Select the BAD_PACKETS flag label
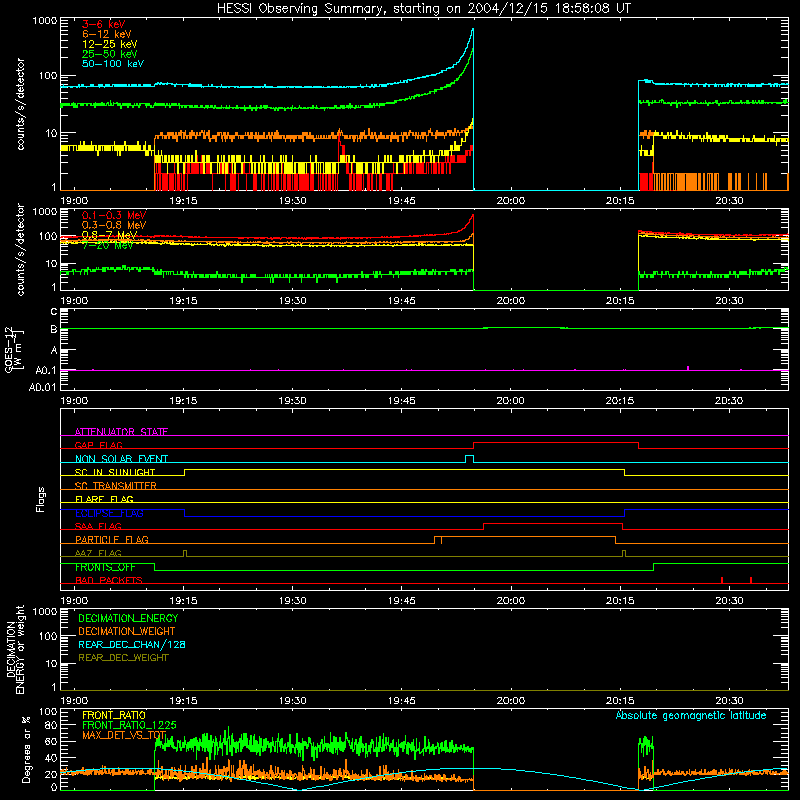The image size is (800, 800). [x=109, y=580]
